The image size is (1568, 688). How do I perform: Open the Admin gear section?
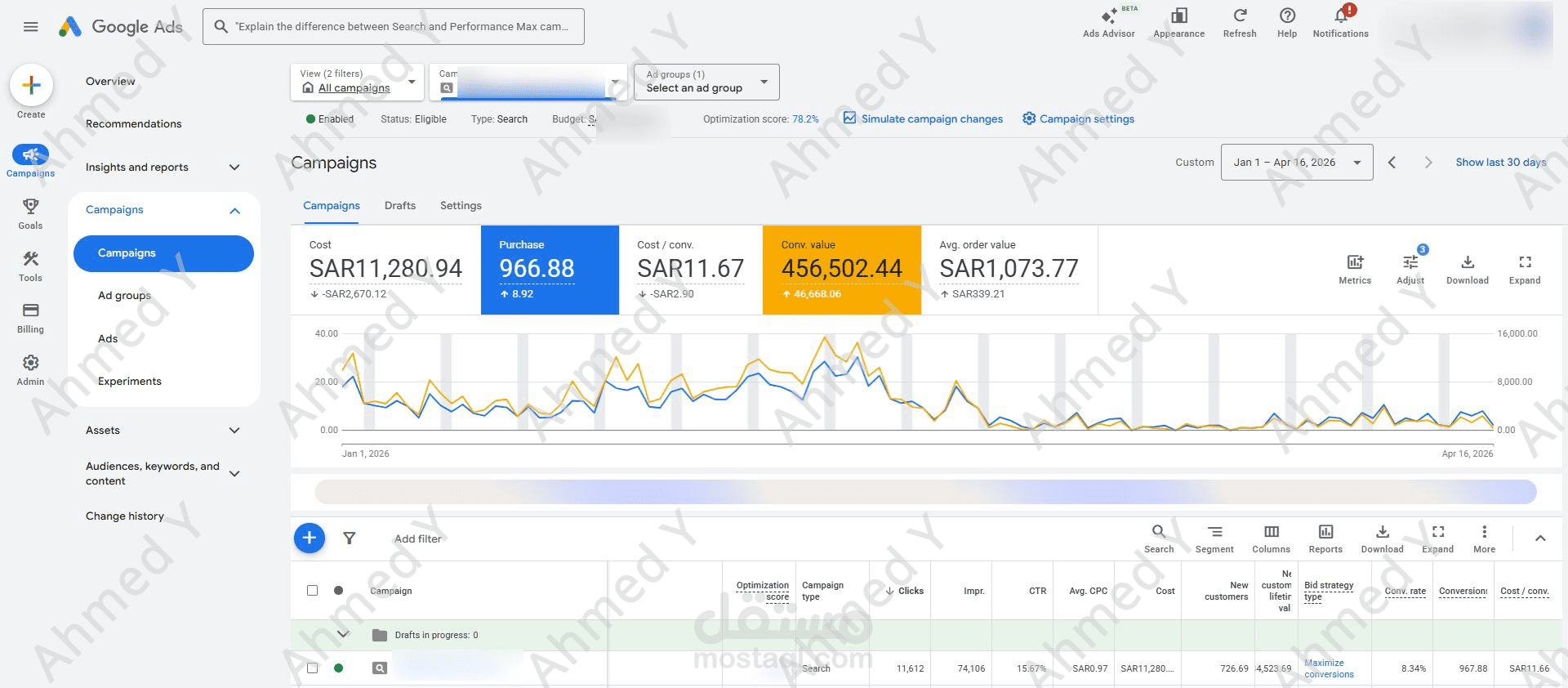[x=30, y=370]
